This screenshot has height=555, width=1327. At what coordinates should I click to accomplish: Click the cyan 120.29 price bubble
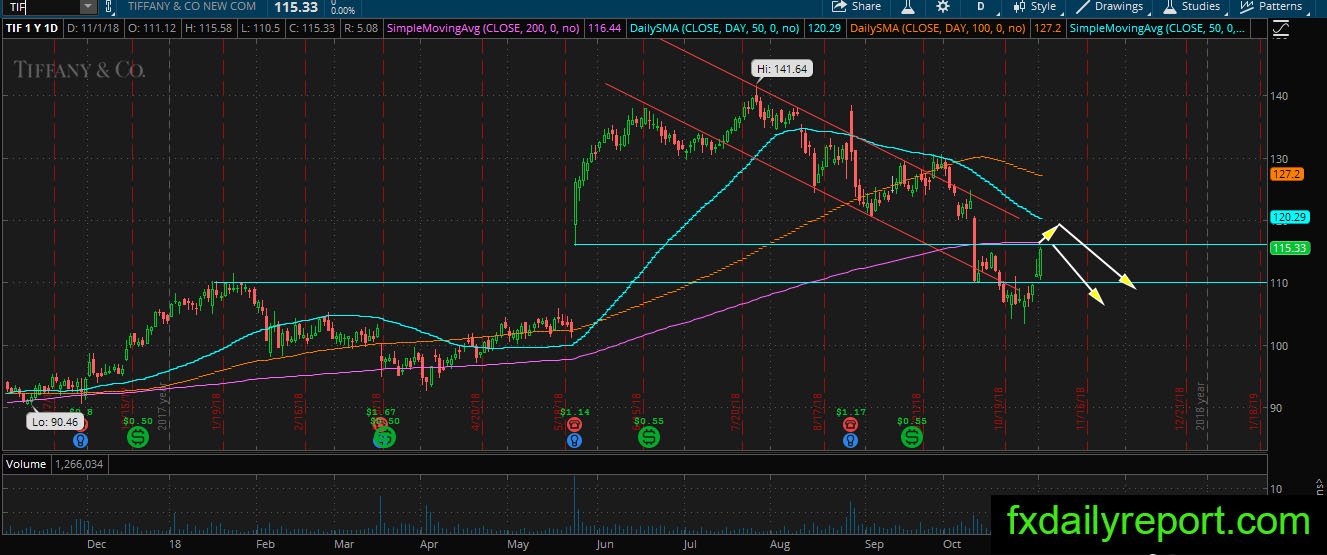click(1288, 216)
